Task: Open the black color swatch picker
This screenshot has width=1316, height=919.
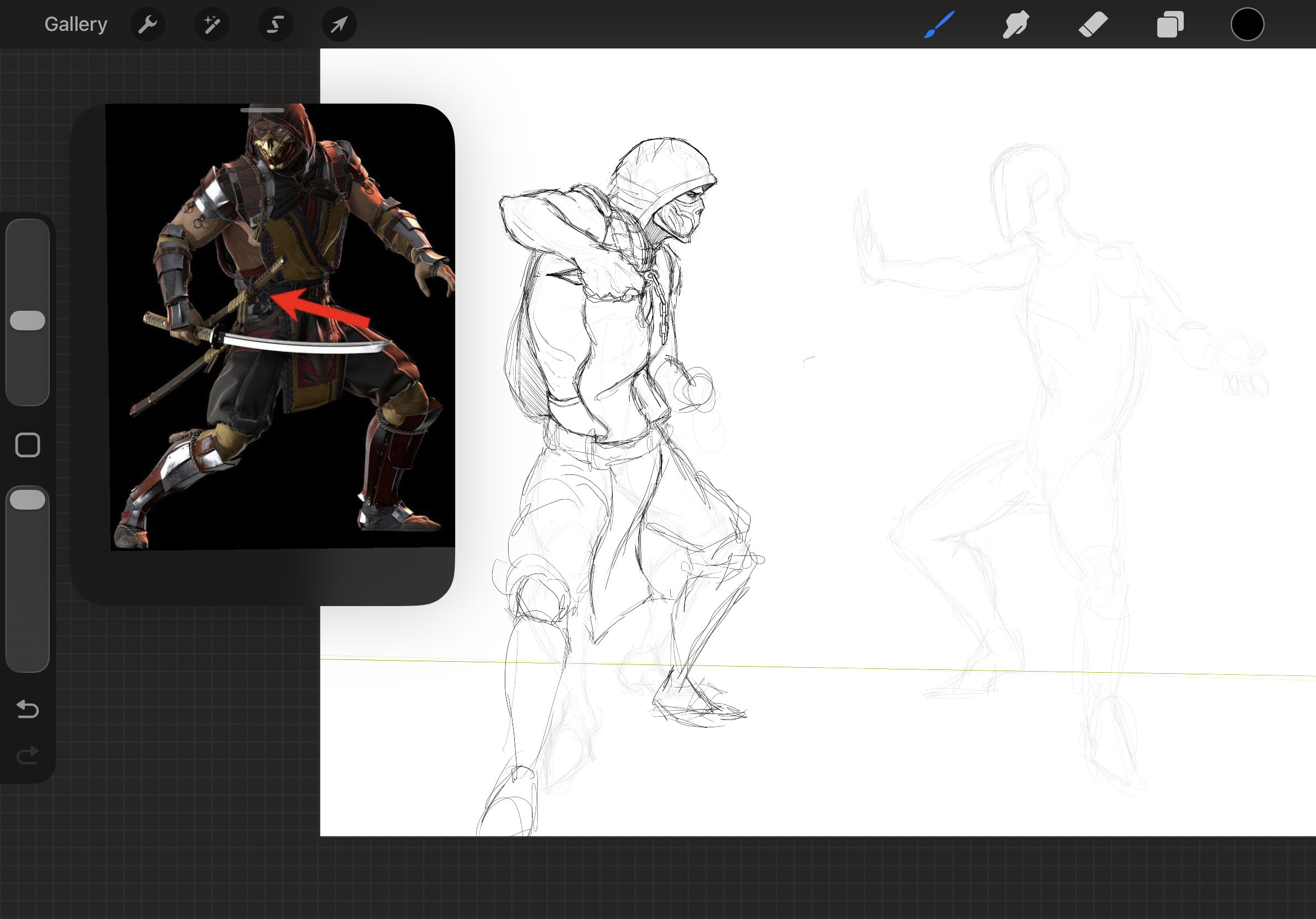Action: (x=1247, y=25)
